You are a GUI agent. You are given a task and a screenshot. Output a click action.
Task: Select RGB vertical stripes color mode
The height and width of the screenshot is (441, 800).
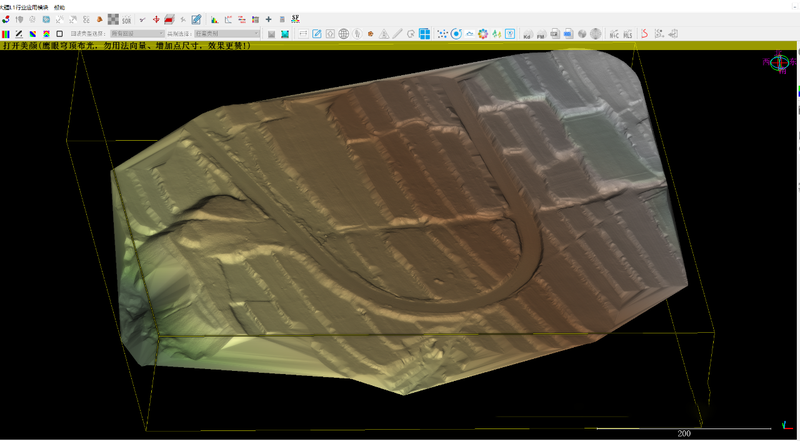point(6,34)
